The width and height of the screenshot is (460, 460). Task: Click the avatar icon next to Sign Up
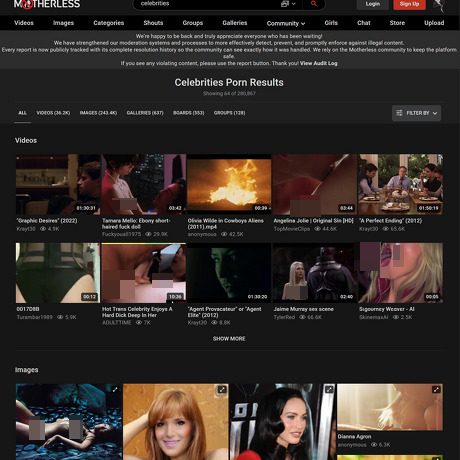pyautogui.click(x=439, y=4)
